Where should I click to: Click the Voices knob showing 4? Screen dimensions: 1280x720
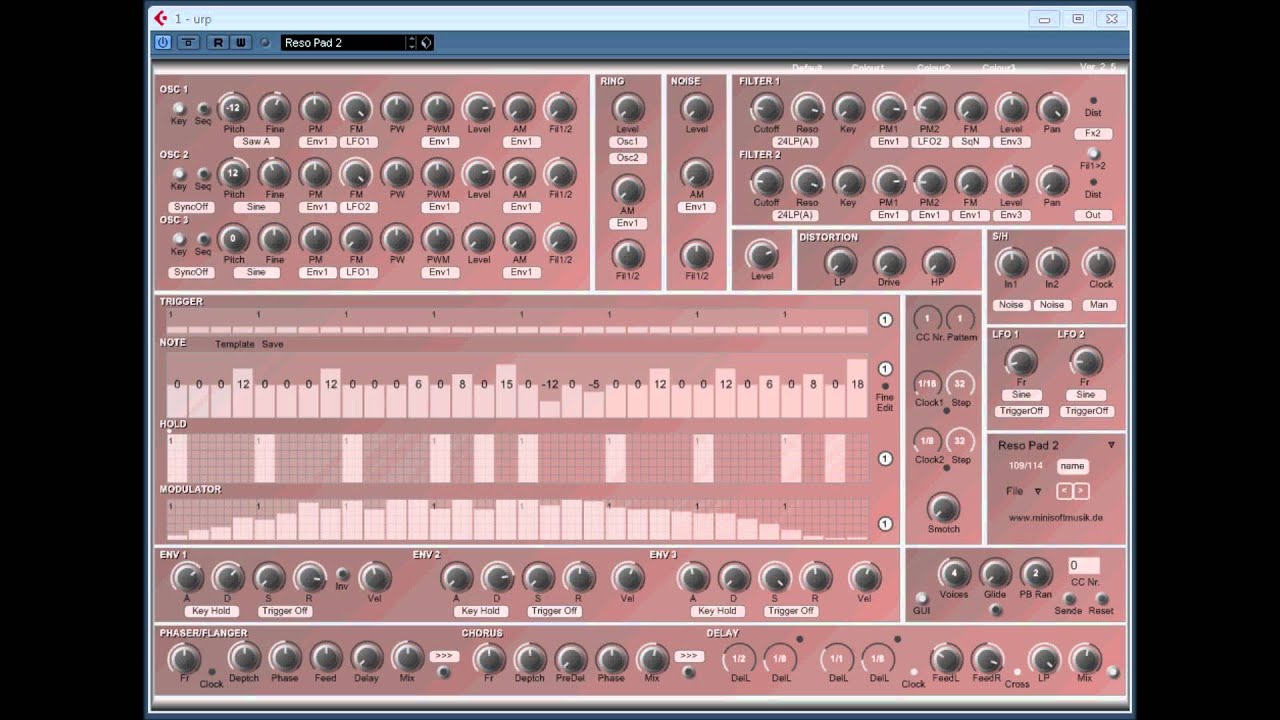pos(954,573)
